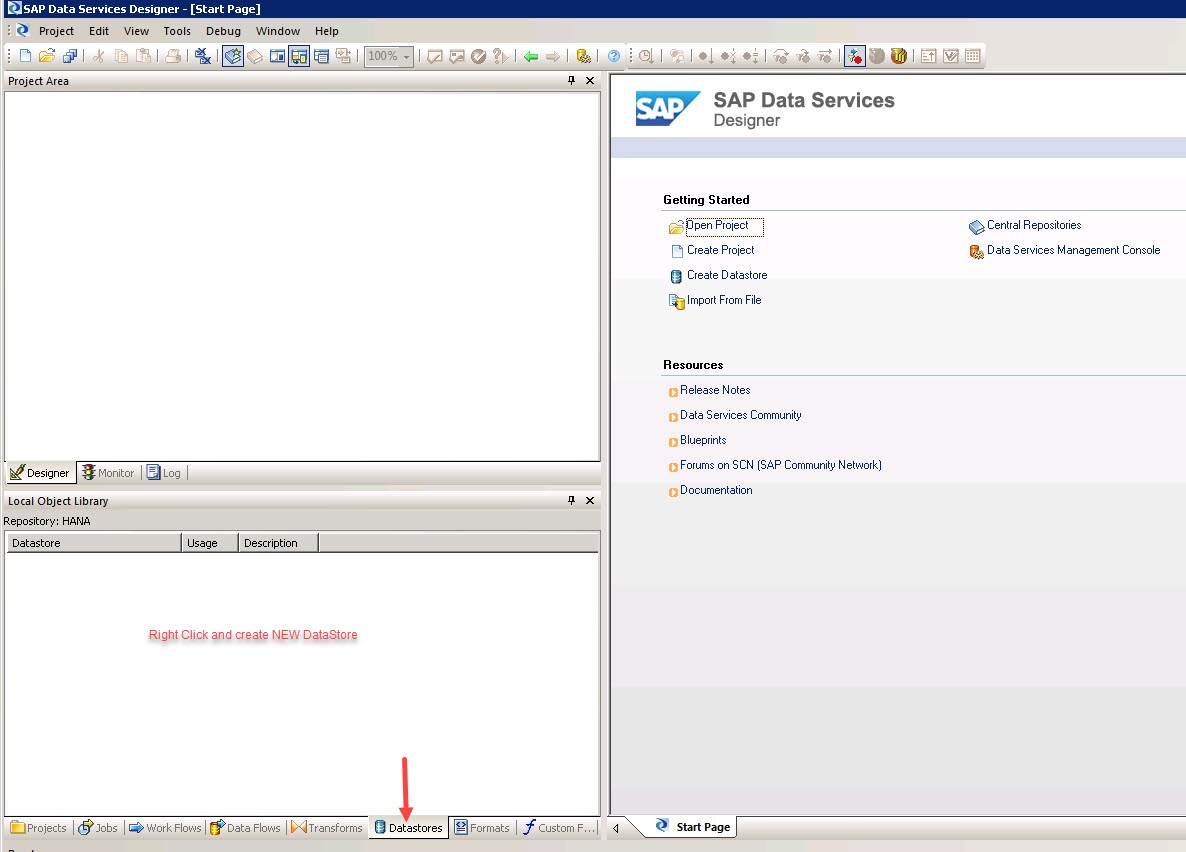Screen dimensions: 1186x852
Task: Click View Enabled Descriptions toolbar icon
Action: (343, 56)
